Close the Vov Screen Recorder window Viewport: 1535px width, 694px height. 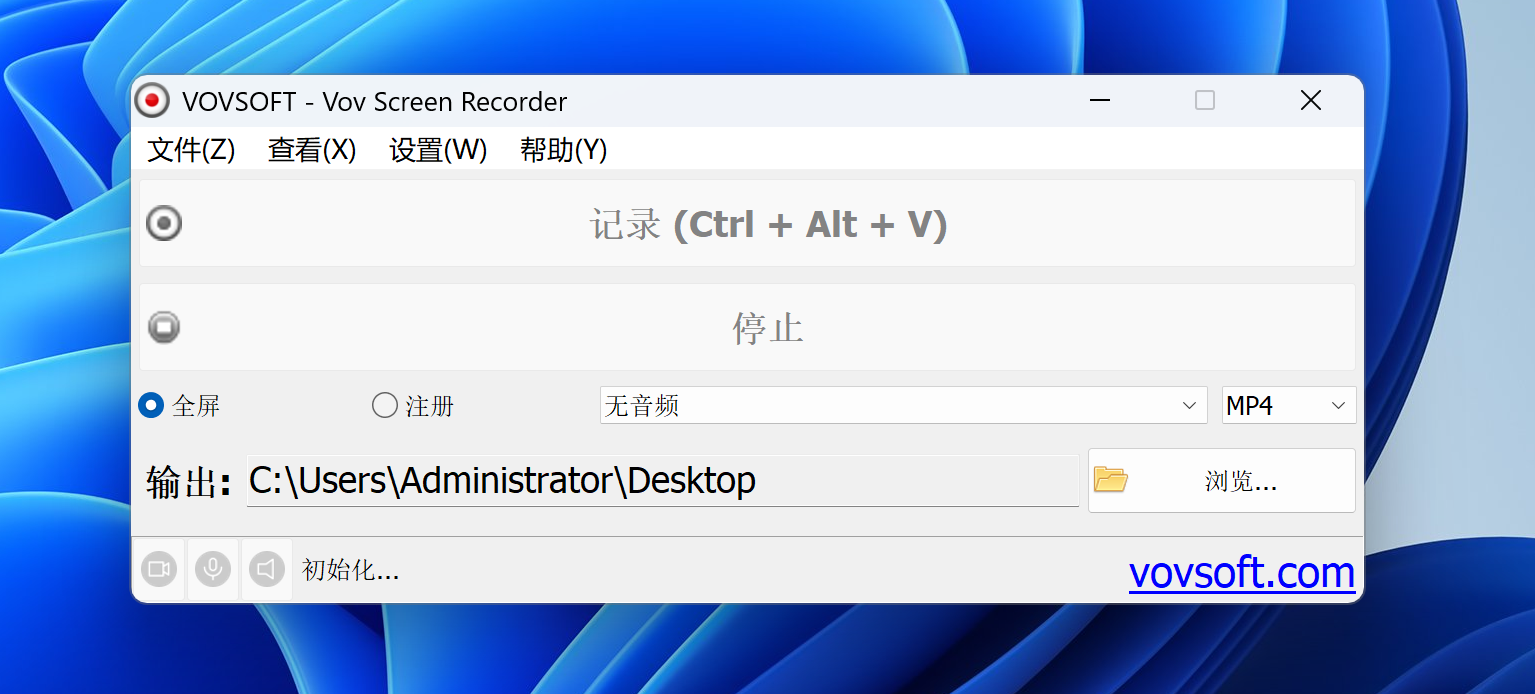(1310, 100)
